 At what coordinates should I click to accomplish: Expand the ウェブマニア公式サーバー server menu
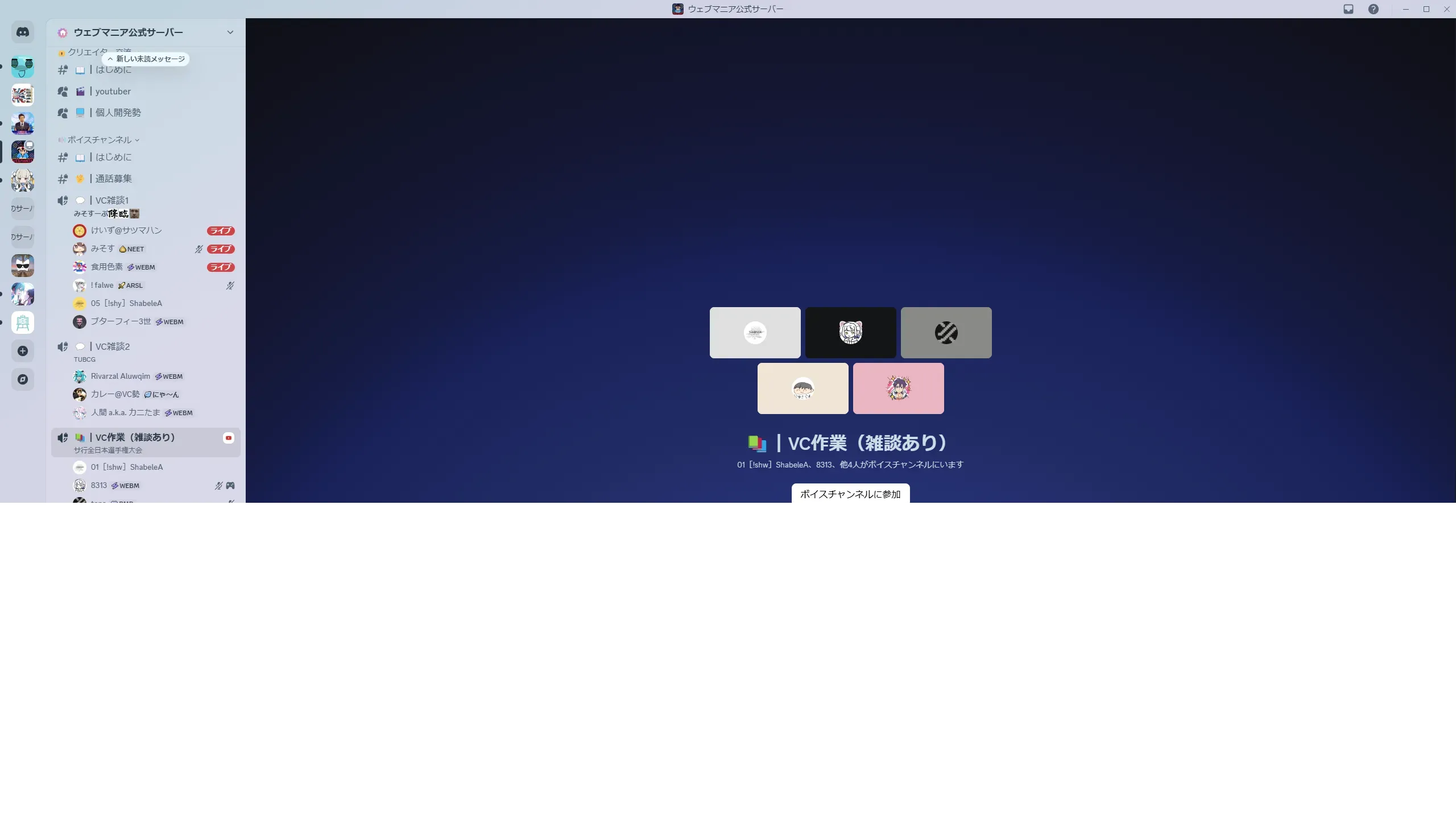click(x=230, y=32)
